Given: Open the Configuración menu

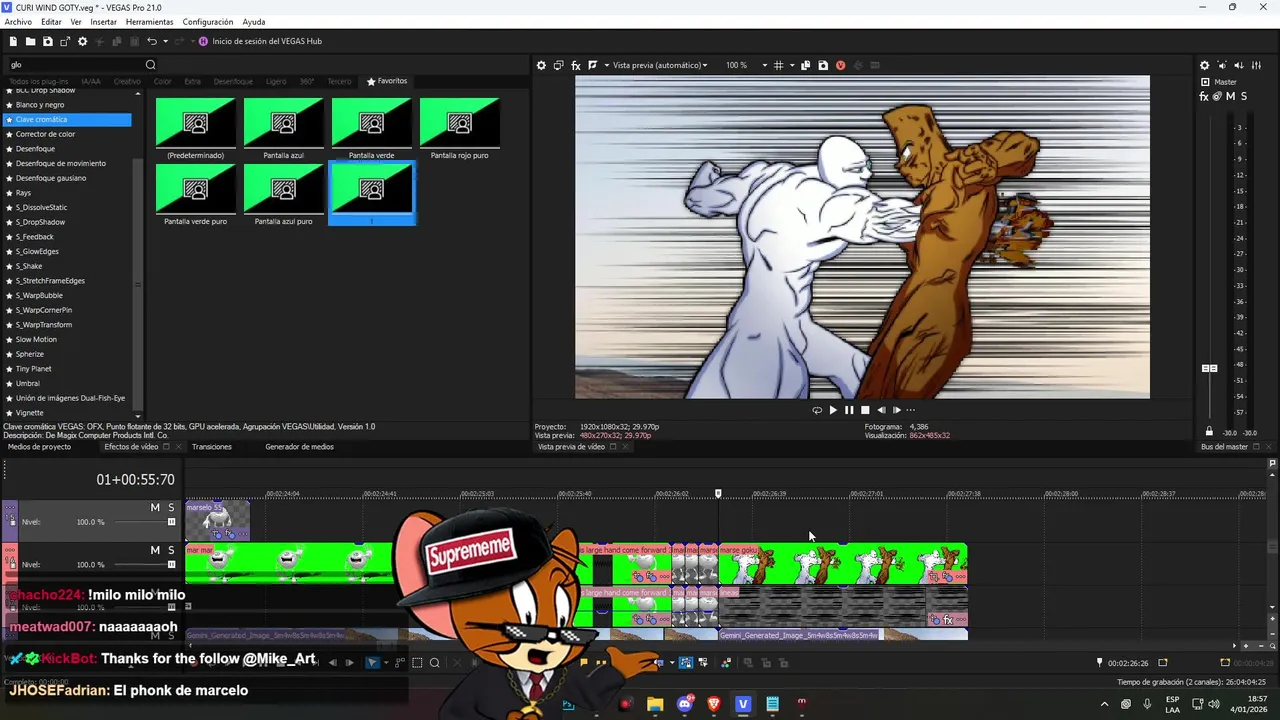Looking at the screenshot, I should click(x=208, y=22).
